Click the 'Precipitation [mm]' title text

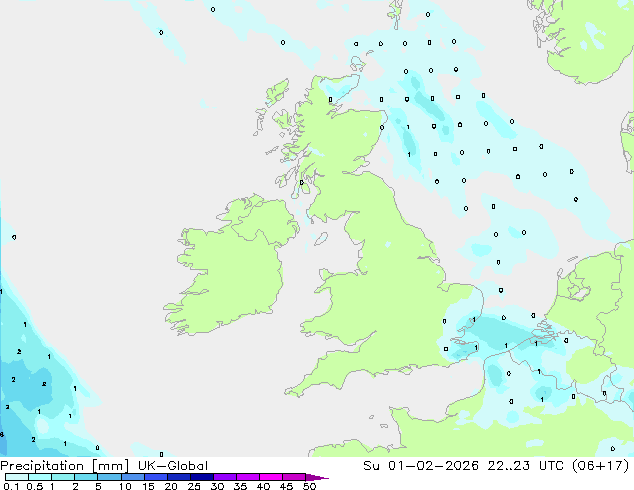tap(65, 466)
